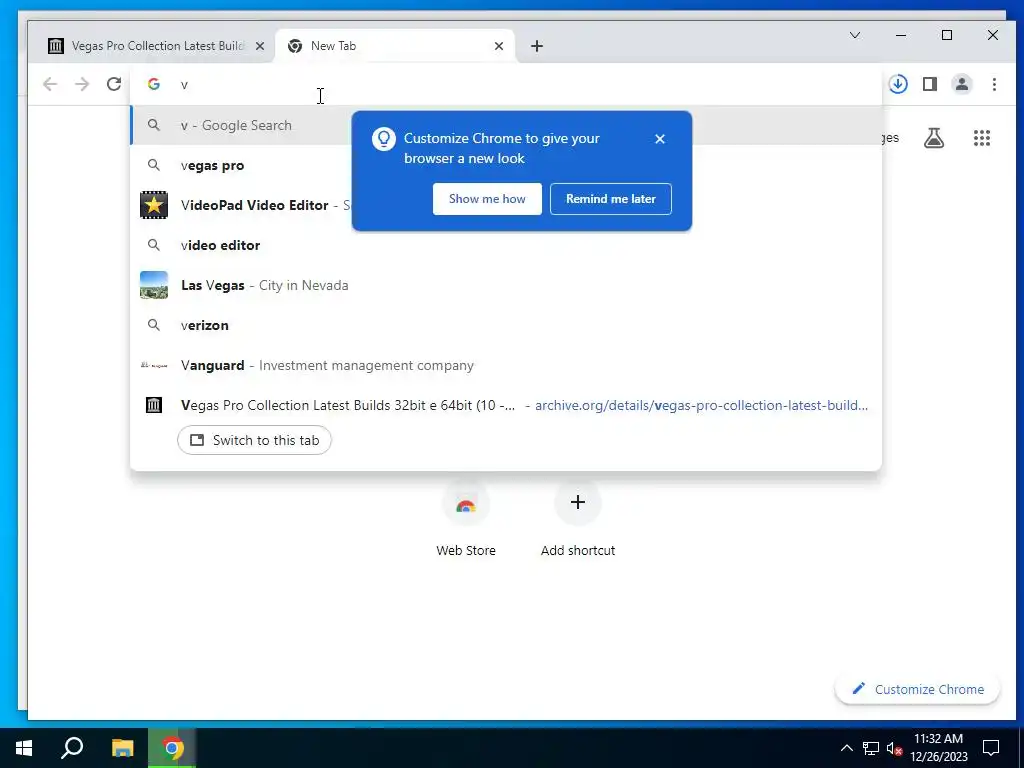Switch to Vegas Pro Collection Latest Builds tab
Screen dimensions: 1024x768
point(157,46)
